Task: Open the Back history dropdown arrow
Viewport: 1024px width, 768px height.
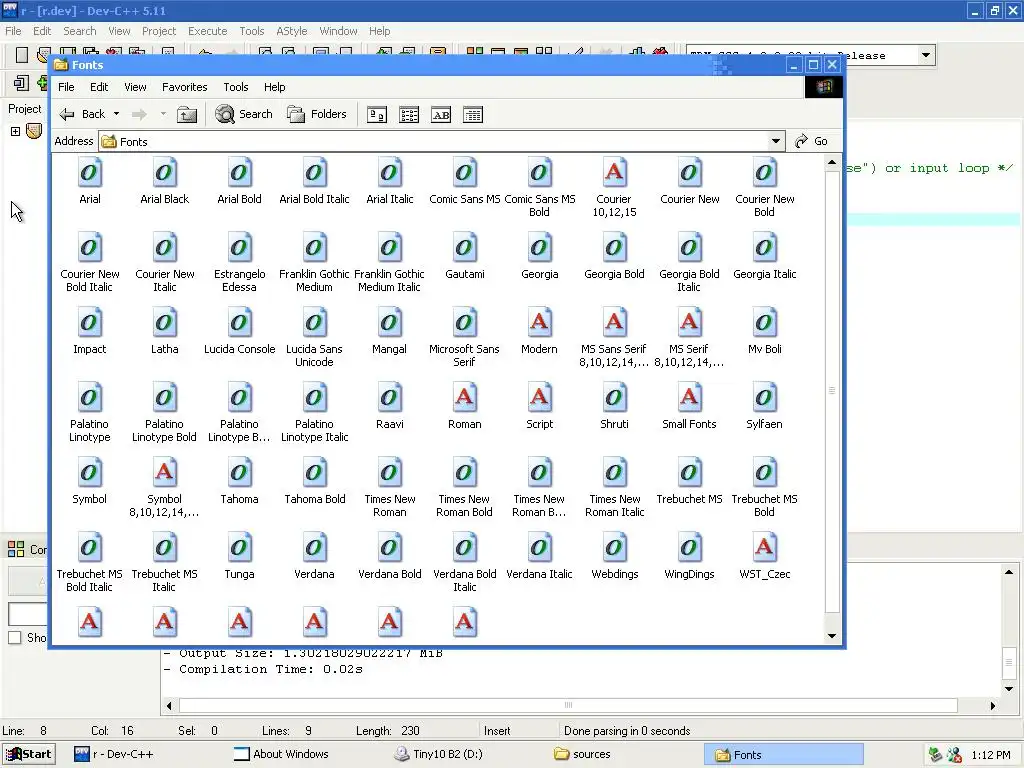Action: pyautogui.click(x=116, y=114)
